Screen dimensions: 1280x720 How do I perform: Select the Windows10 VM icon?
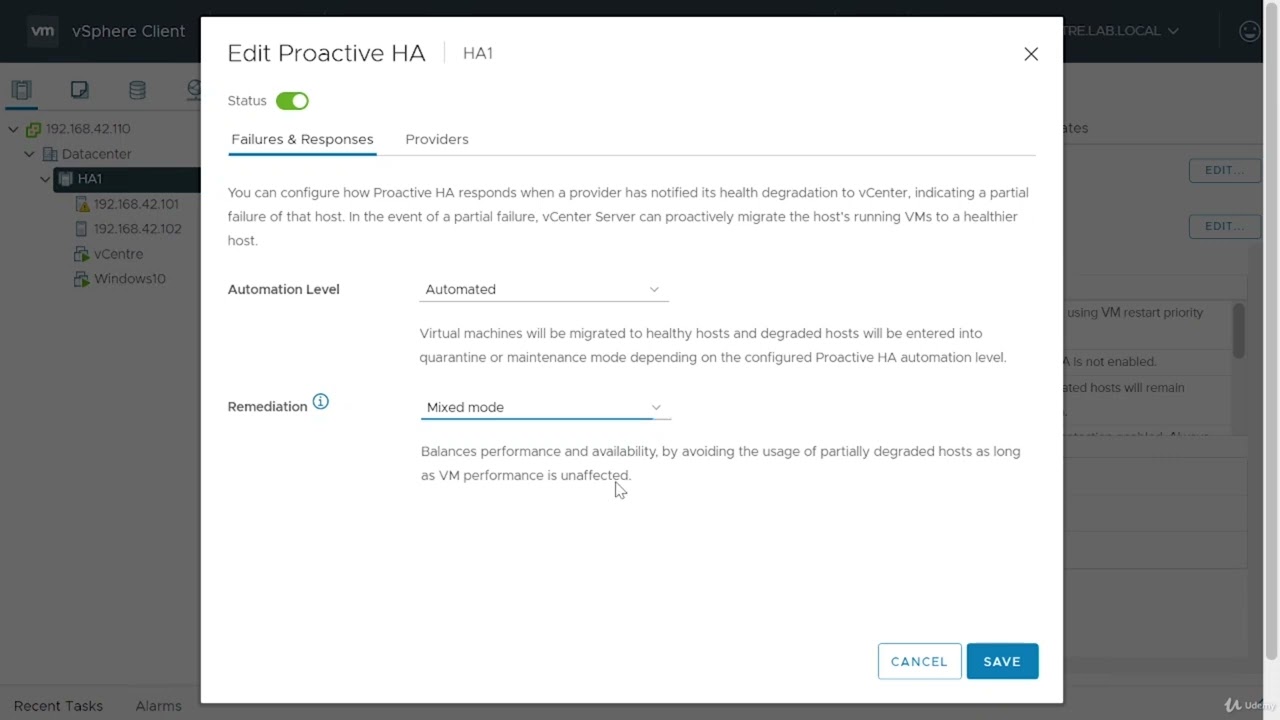coord(82,279)
